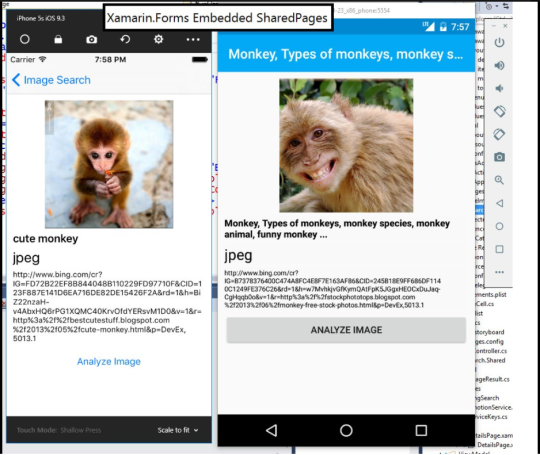This screenshot has height=455, width=540.
Task: Click the iOS simulator home button icon
Action: click(x=25, y=39)
